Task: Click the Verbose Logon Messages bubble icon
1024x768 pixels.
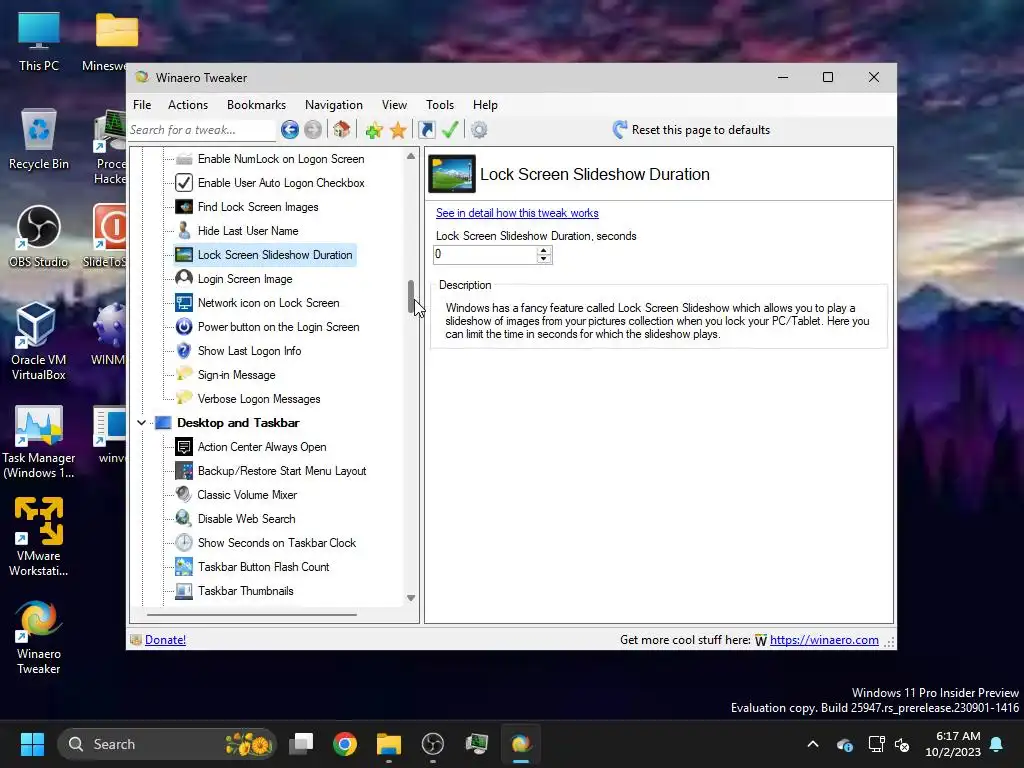Action: 184,398
